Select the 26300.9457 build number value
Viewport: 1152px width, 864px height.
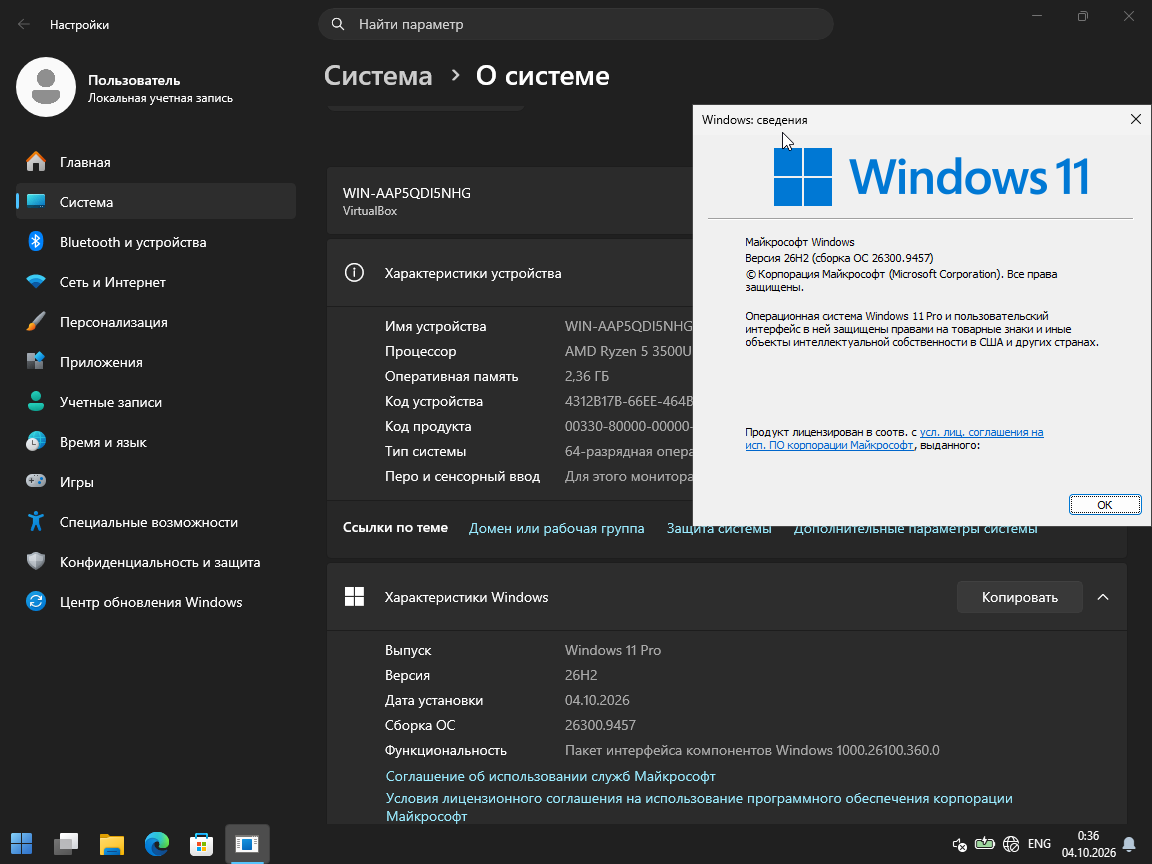click(x=600, y=725)
